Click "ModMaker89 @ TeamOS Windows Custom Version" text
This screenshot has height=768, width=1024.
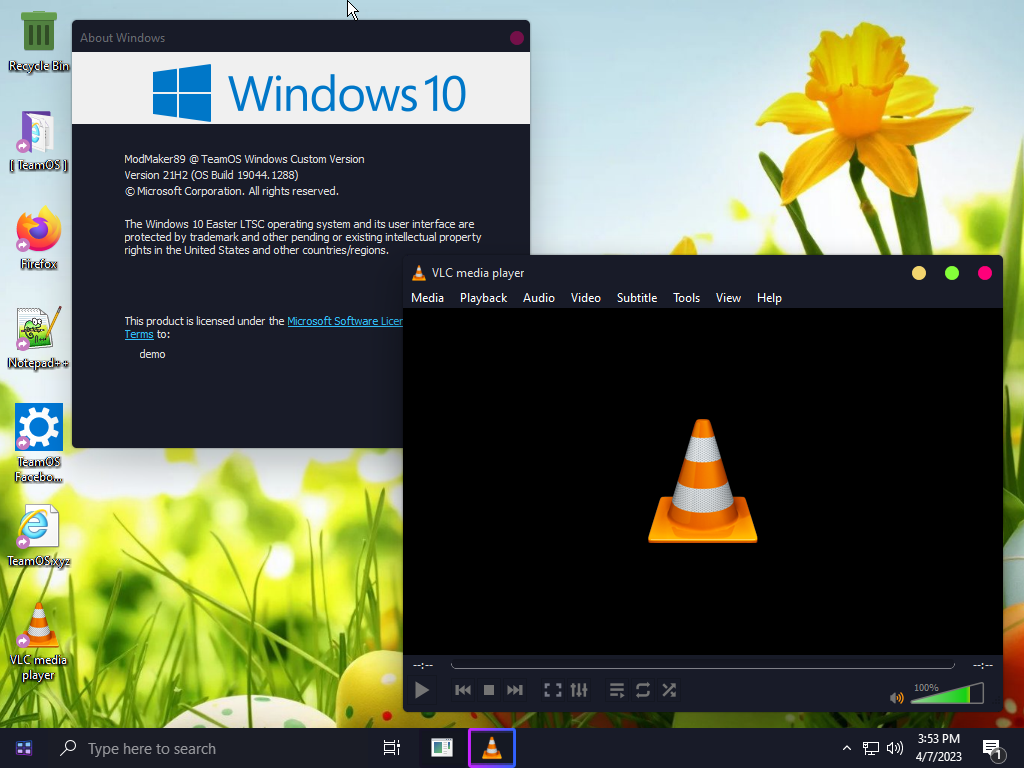tap(244, 159)
